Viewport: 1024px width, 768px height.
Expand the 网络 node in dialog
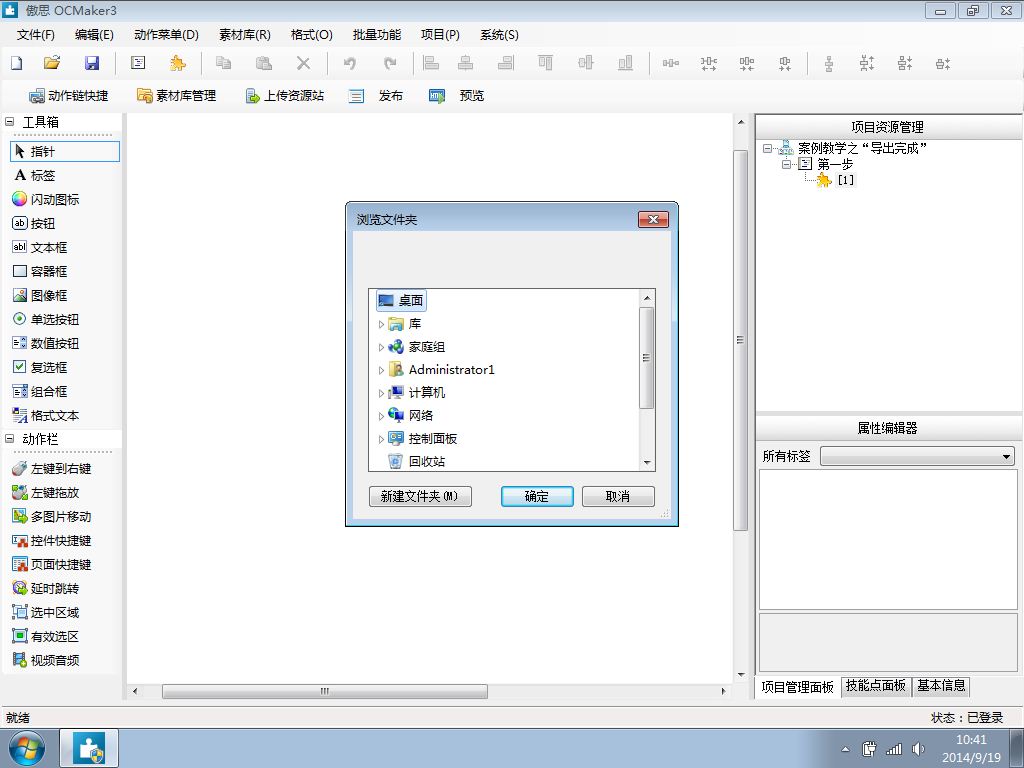point(381,416)
